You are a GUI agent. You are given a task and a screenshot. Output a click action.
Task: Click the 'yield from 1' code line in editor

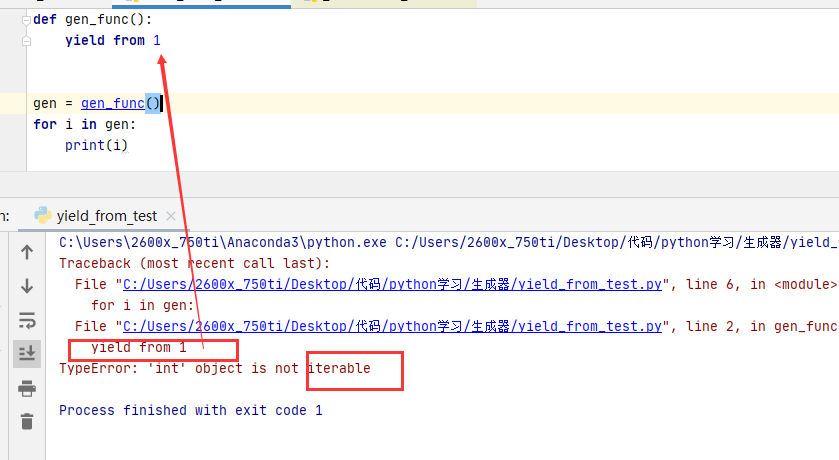112,41
